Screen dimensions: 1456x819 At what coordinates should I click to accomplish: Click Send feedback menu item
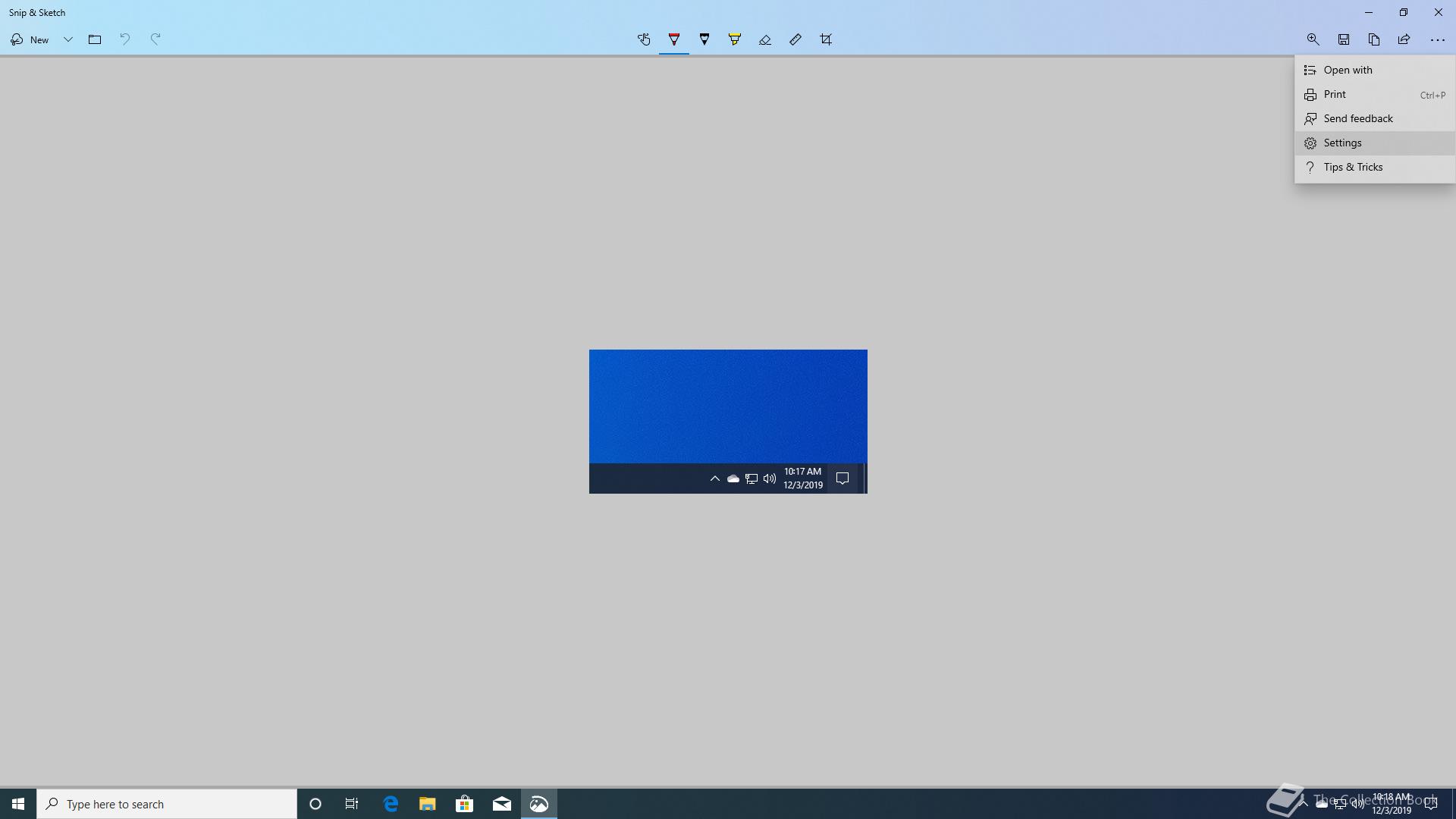point(1357,118)
